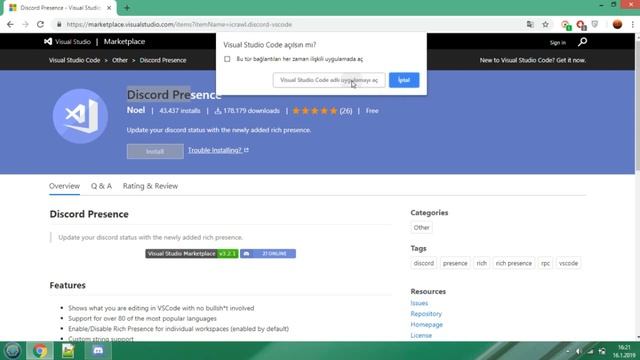Open the Issues resource link
This screenshot has width=640, height=360.
tap(419, 303)
